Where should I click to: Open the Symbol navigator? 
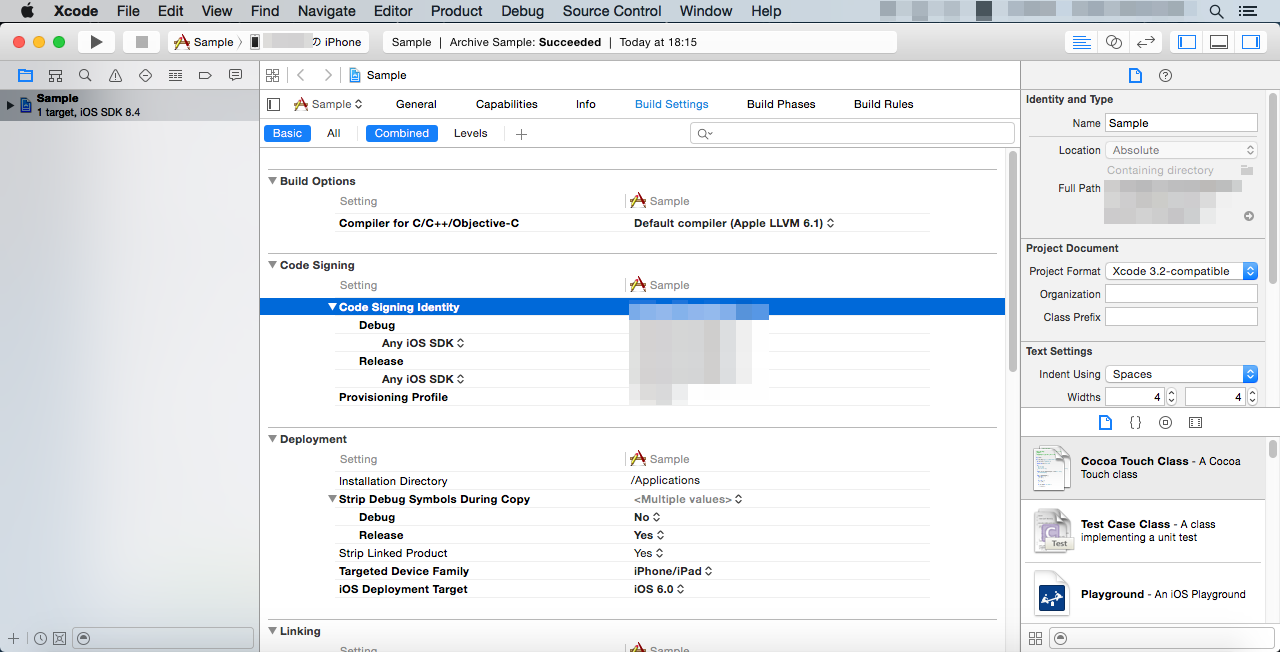pos(55,75)
